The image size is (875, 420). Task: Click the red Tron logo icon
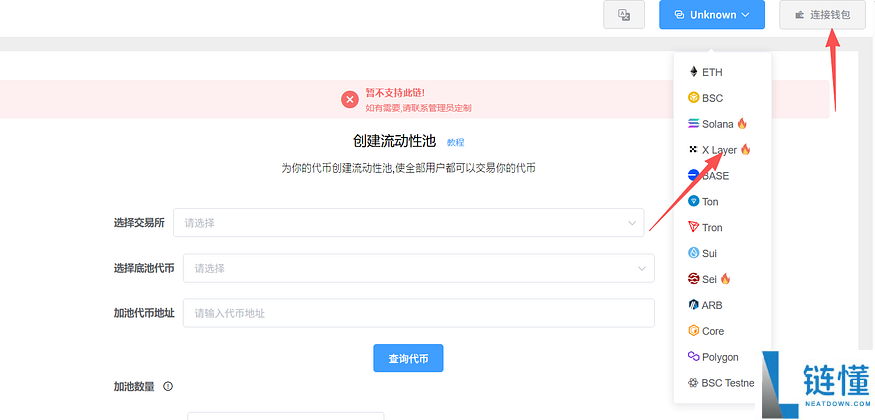coord(694,228)
